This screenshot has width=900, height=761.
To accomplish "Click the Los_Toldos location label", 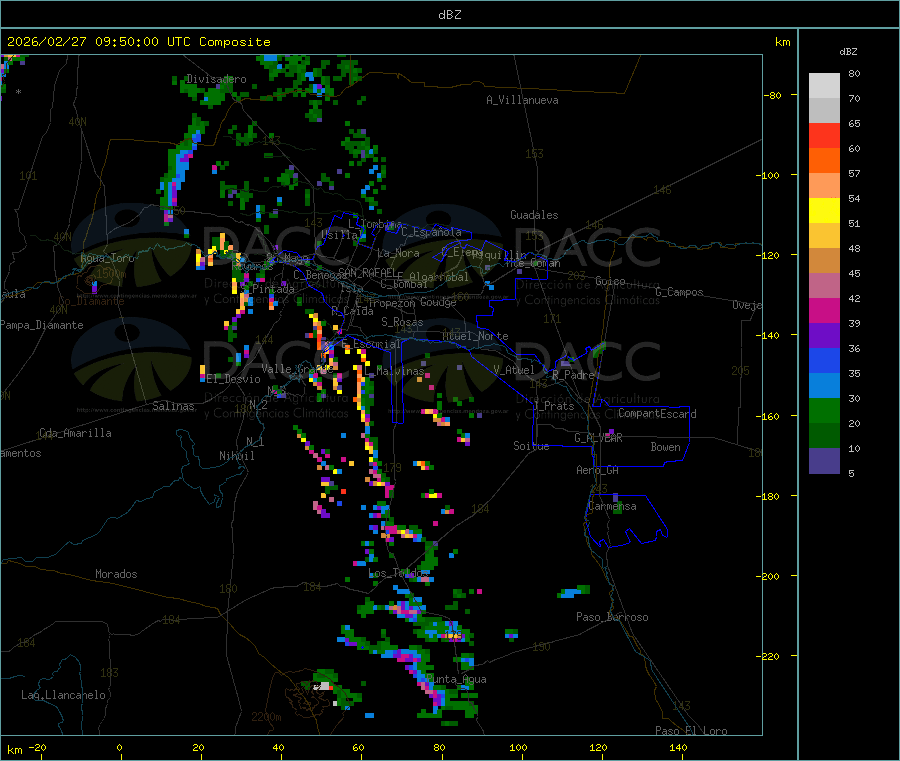I will pyautogui.click(x=398, y=573).
